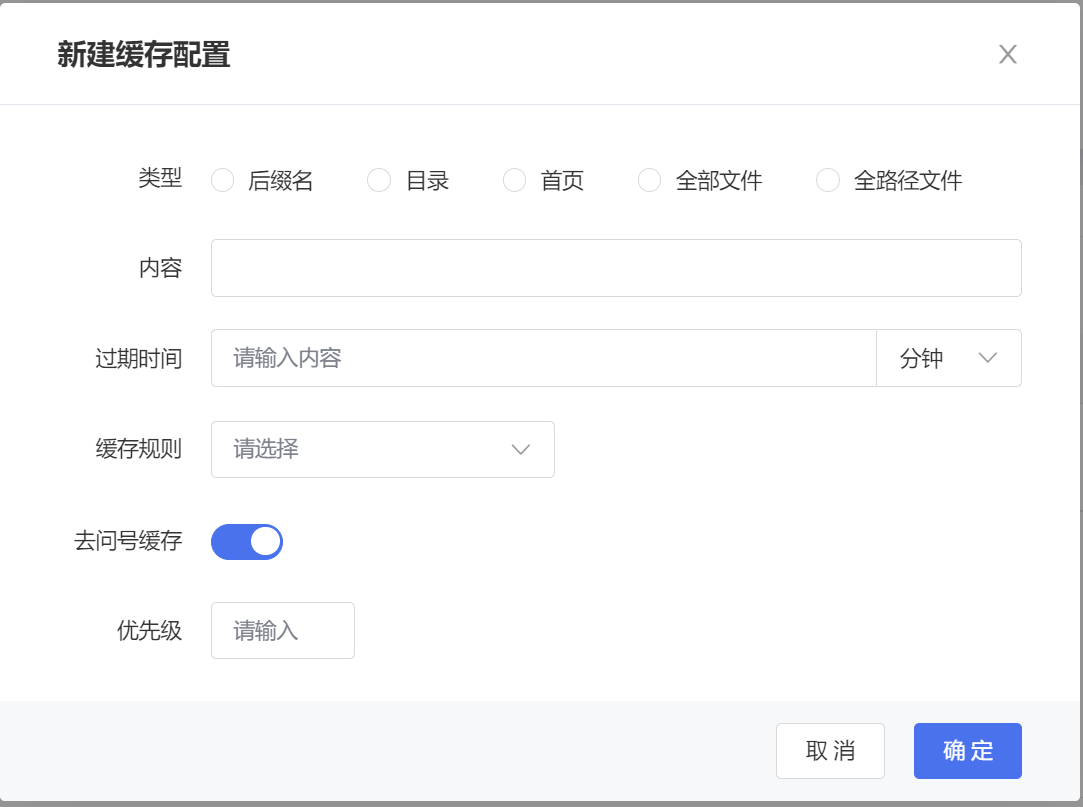Click into the 内容 text field
This screenshot has width=1083, height=807.
615,268
